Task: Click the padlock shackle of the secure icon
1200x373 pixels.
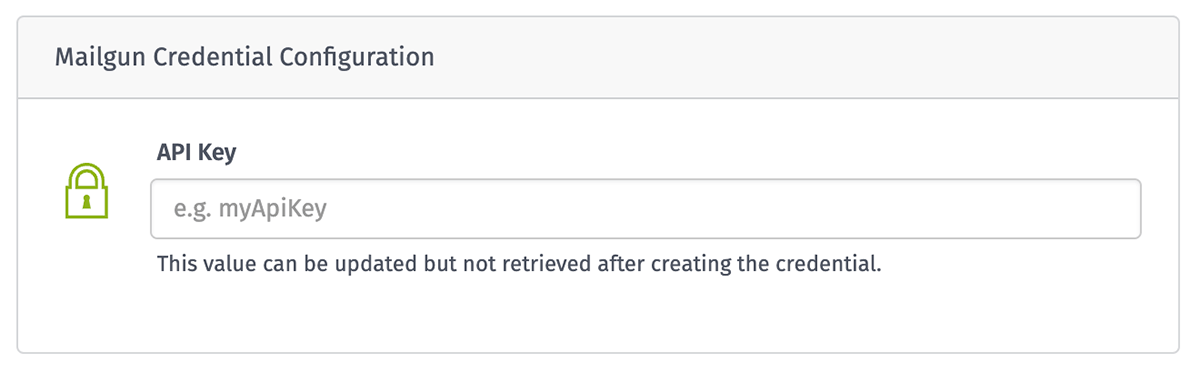Action: tap(86, 173)
